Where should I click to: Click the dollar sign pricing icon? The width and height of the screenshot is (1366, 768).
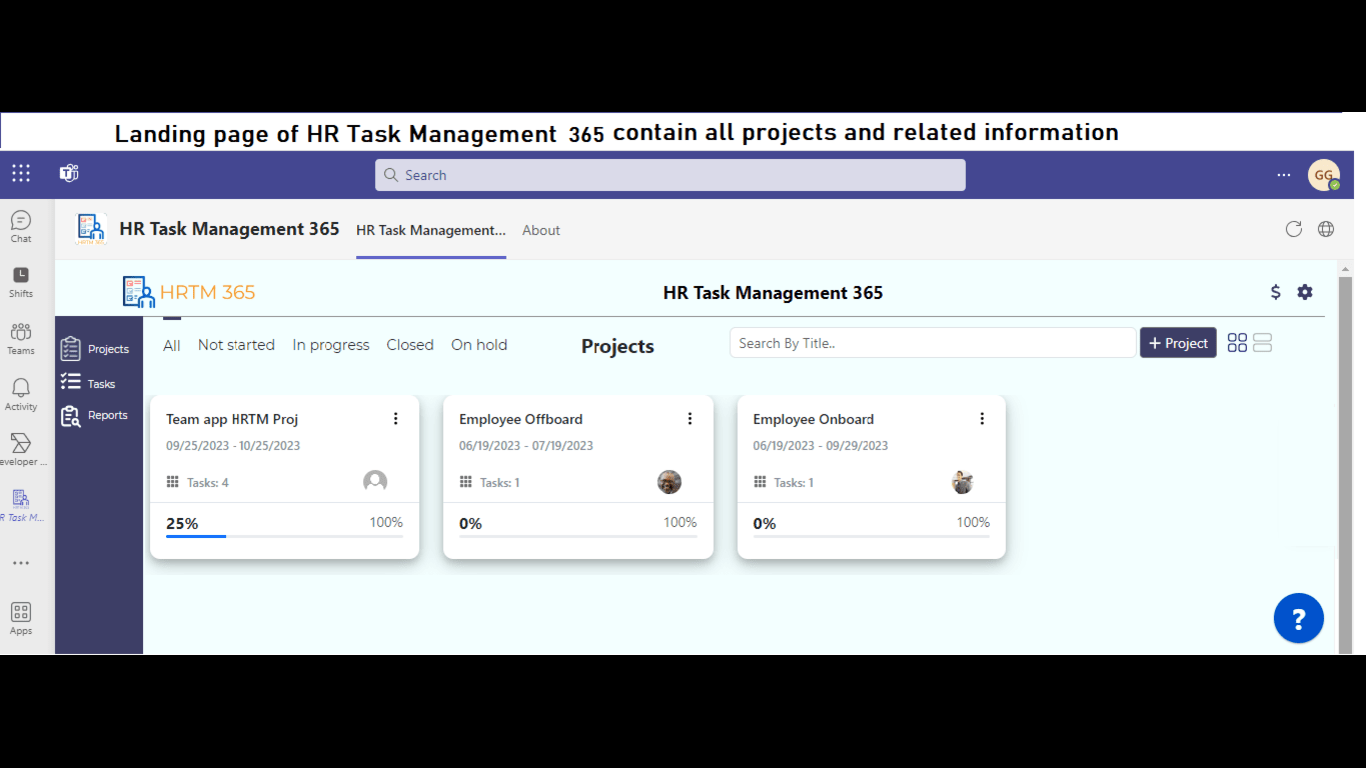1275,292
